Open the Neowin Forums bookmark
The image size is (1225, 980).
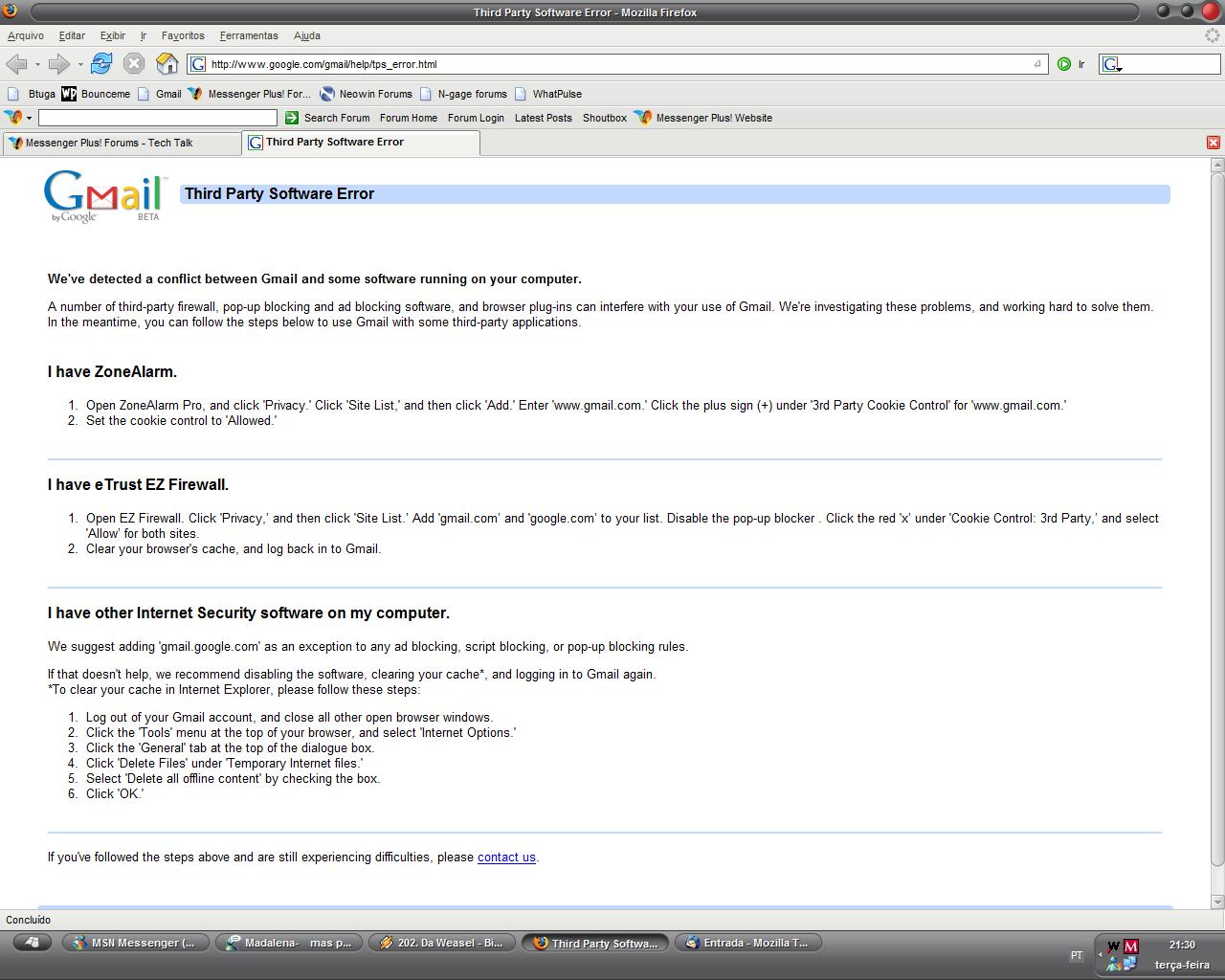(366, 94)
